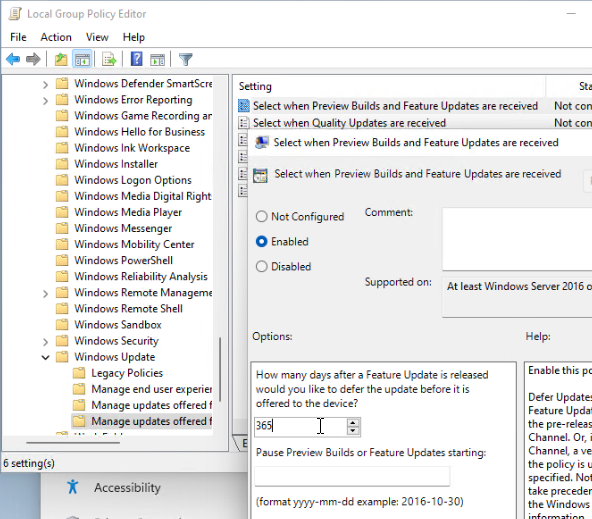Screen dimensions: 592x519
Task: Collapse the Windows Update tree folder
Action: point(45,357)
